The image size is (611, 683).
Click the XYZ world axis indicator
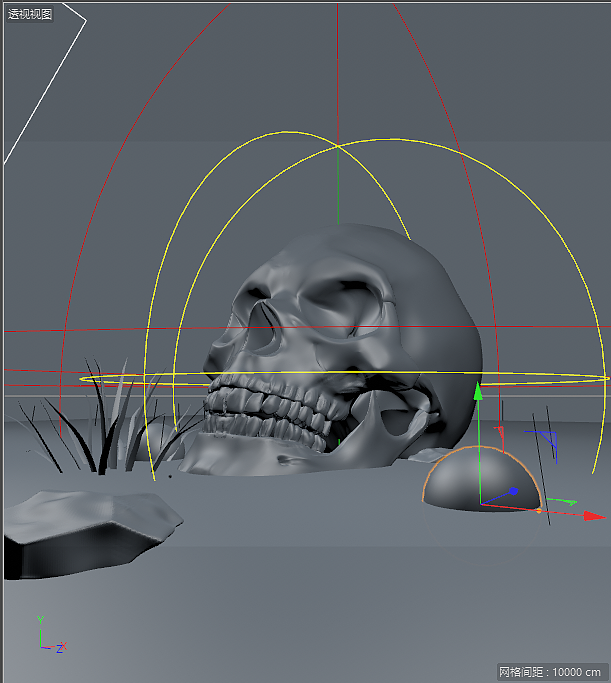click(x=51, y=635)
